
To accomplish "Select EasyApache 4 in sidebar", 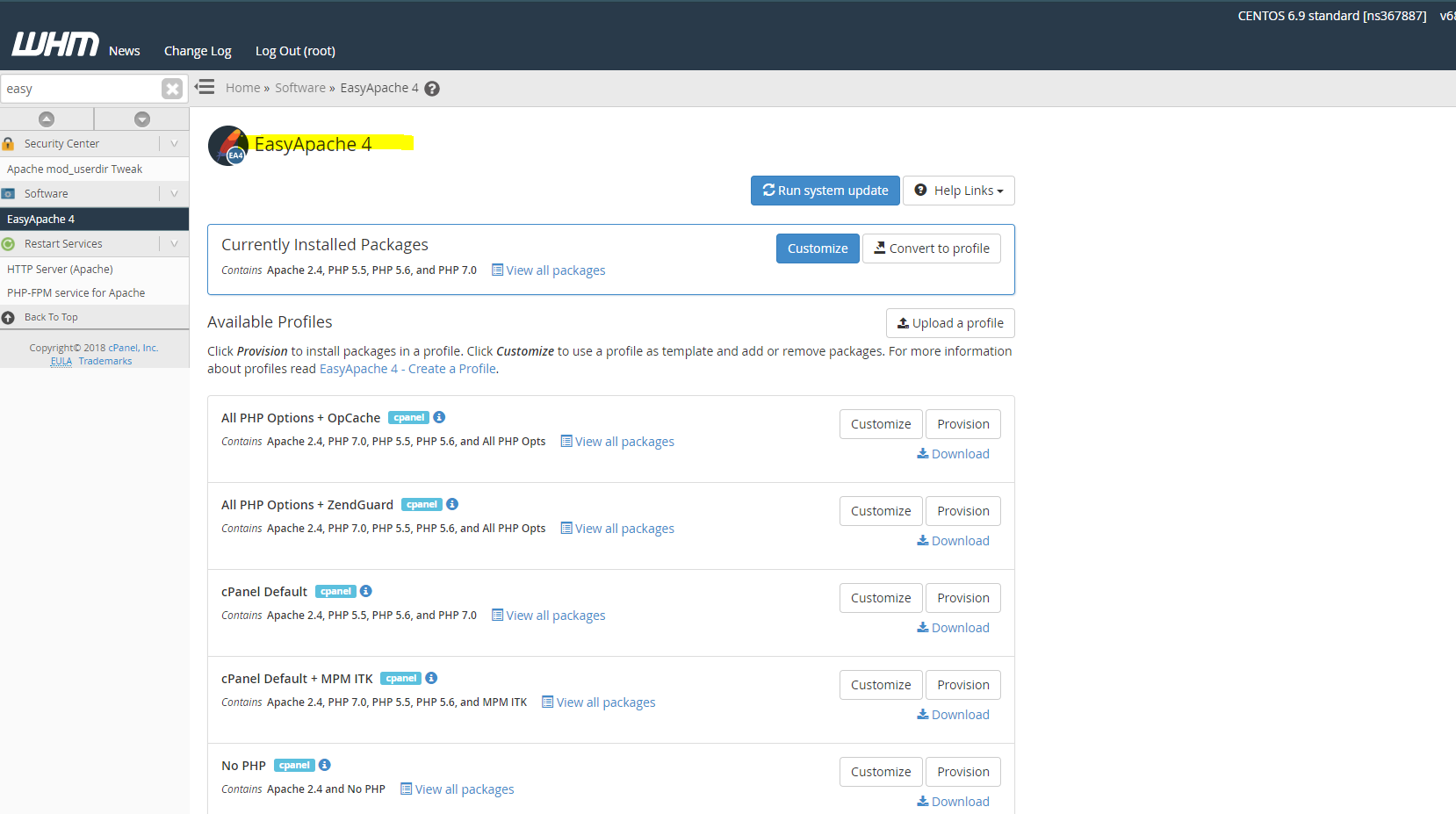I will [94, 219].
